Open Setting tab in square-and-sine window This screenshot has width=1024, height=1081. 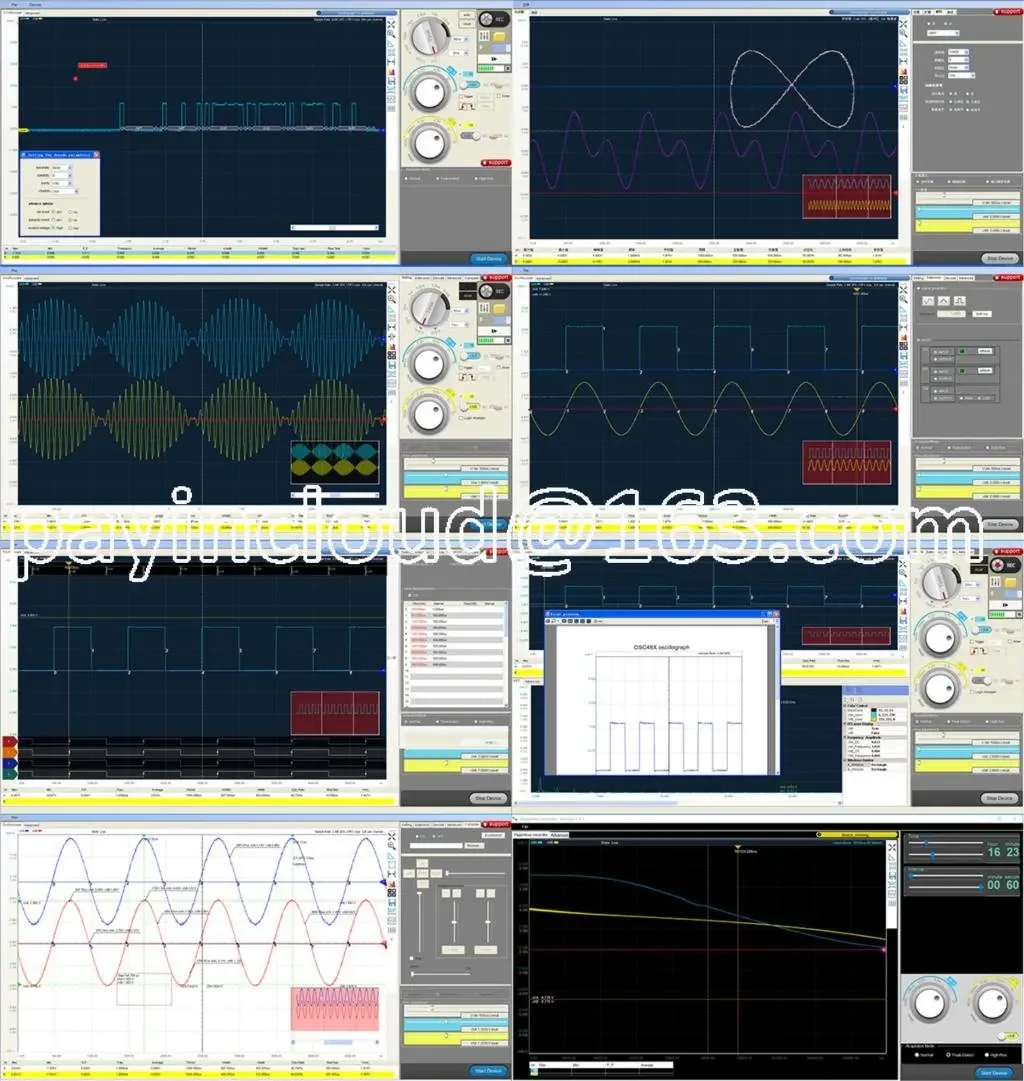pos(918,278)
